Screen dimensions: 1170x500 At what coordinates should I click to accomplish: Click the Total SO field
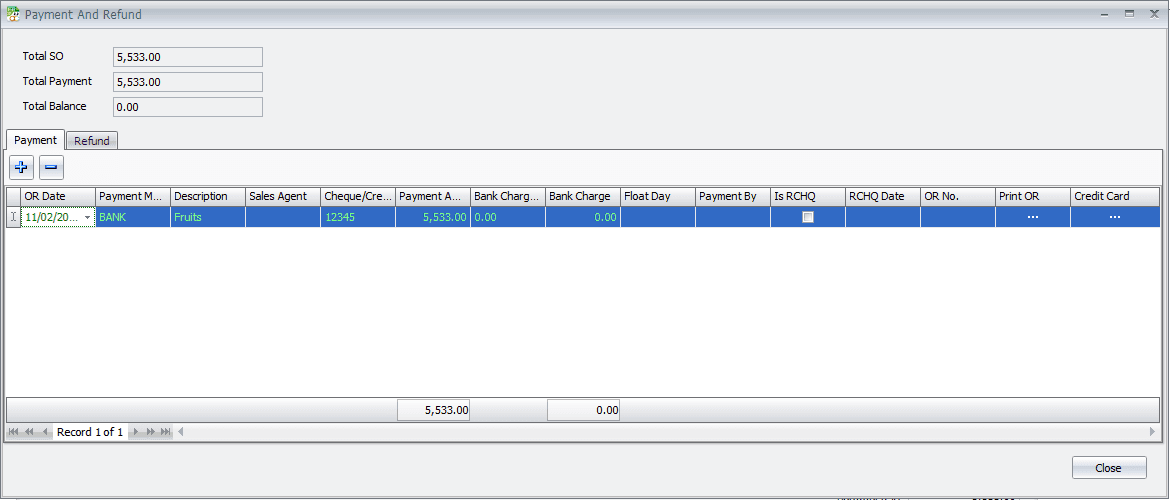pyautogui.click(x=188, y=57)
